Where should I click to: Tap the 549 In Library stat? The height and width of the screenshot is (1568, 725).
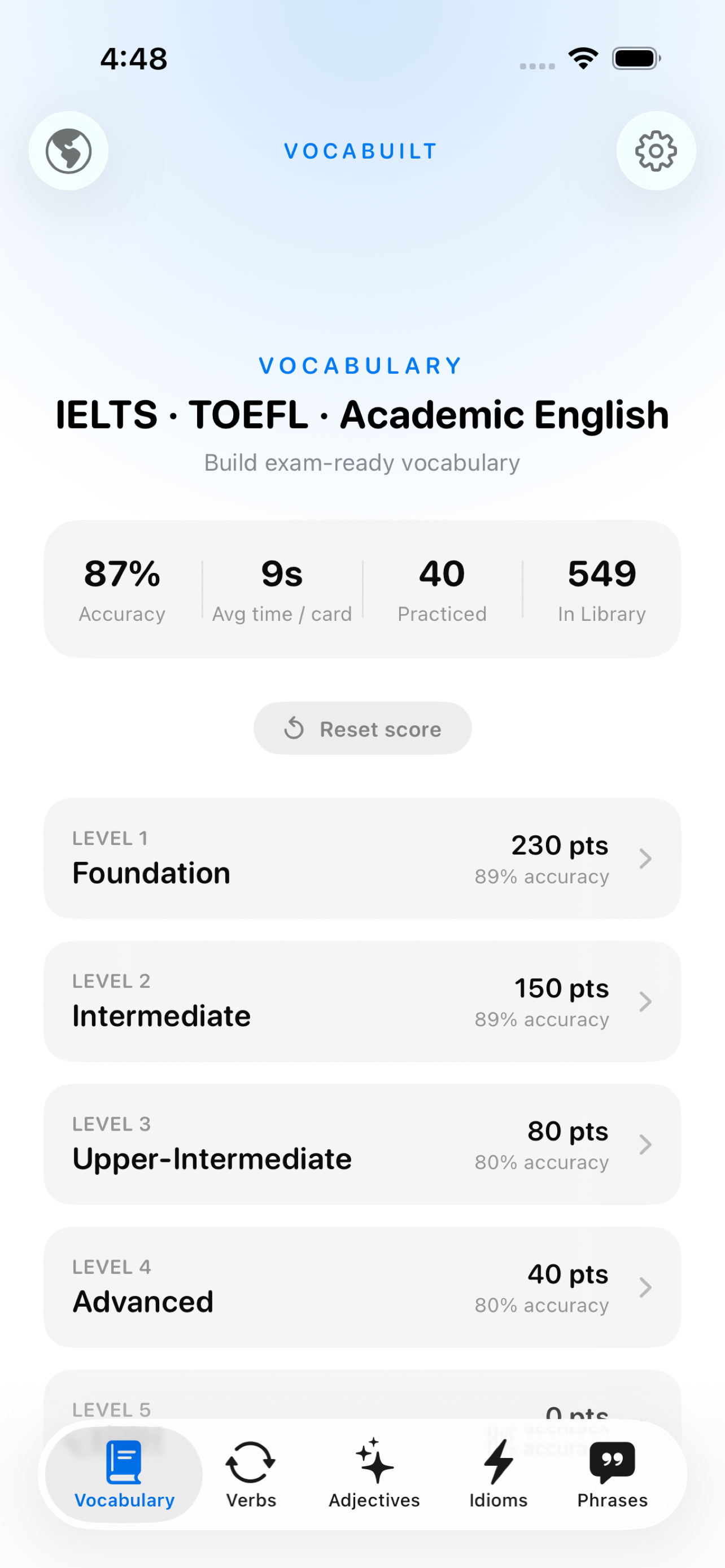[x=602, y=589]
